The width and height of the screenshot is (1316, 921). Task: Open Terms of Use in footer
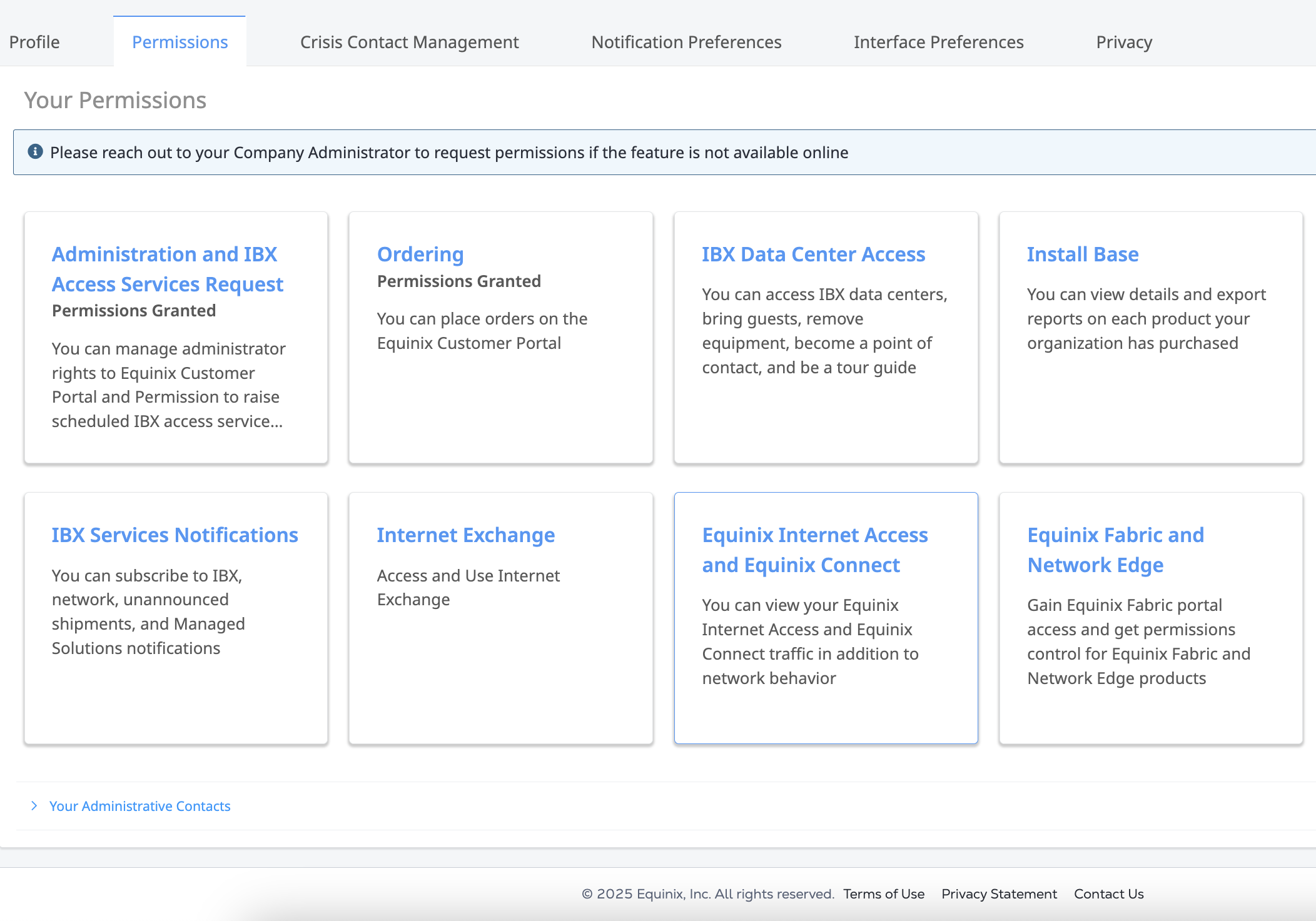(x=884, y=894)
